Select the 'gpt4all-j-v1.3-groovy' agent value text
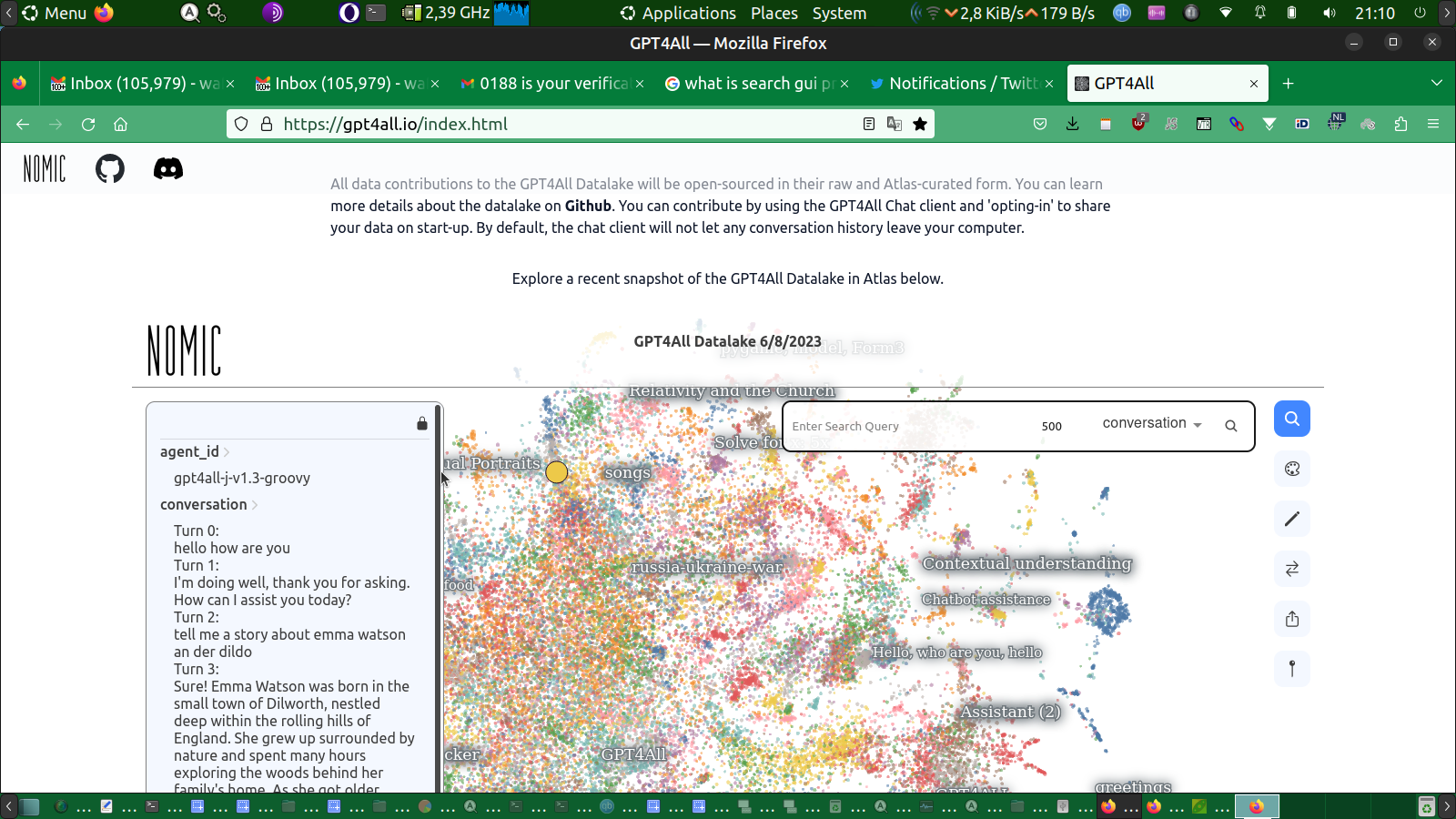 (x=242, y=478)
